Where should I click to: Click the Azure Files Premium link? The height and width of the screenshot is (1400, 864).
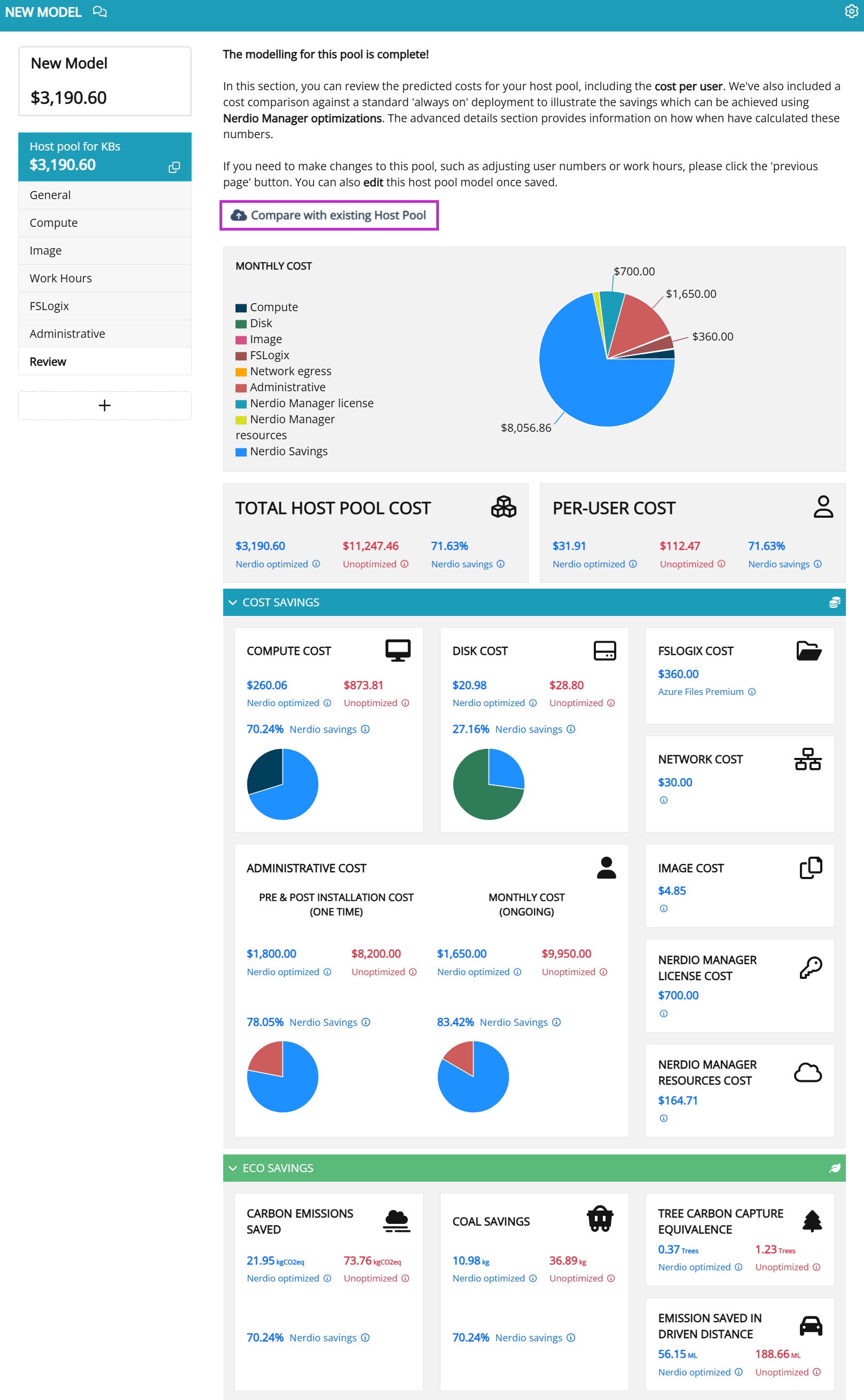(x=701, y=691)
